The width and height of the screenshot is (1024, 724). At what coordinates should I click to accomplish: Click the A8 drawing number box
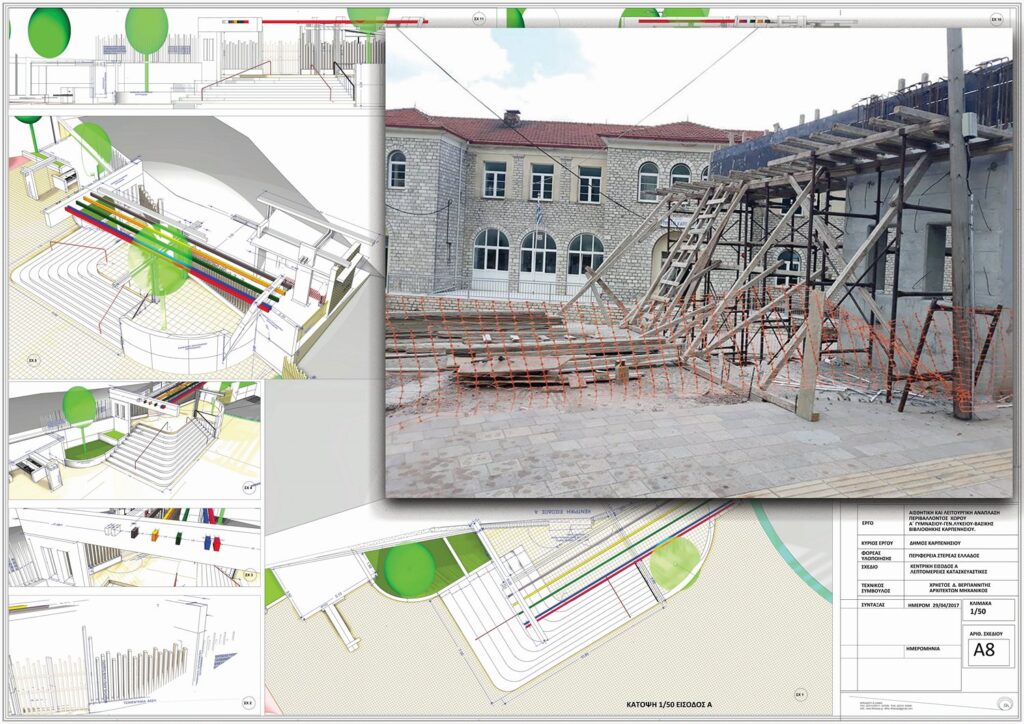point(985,652)
